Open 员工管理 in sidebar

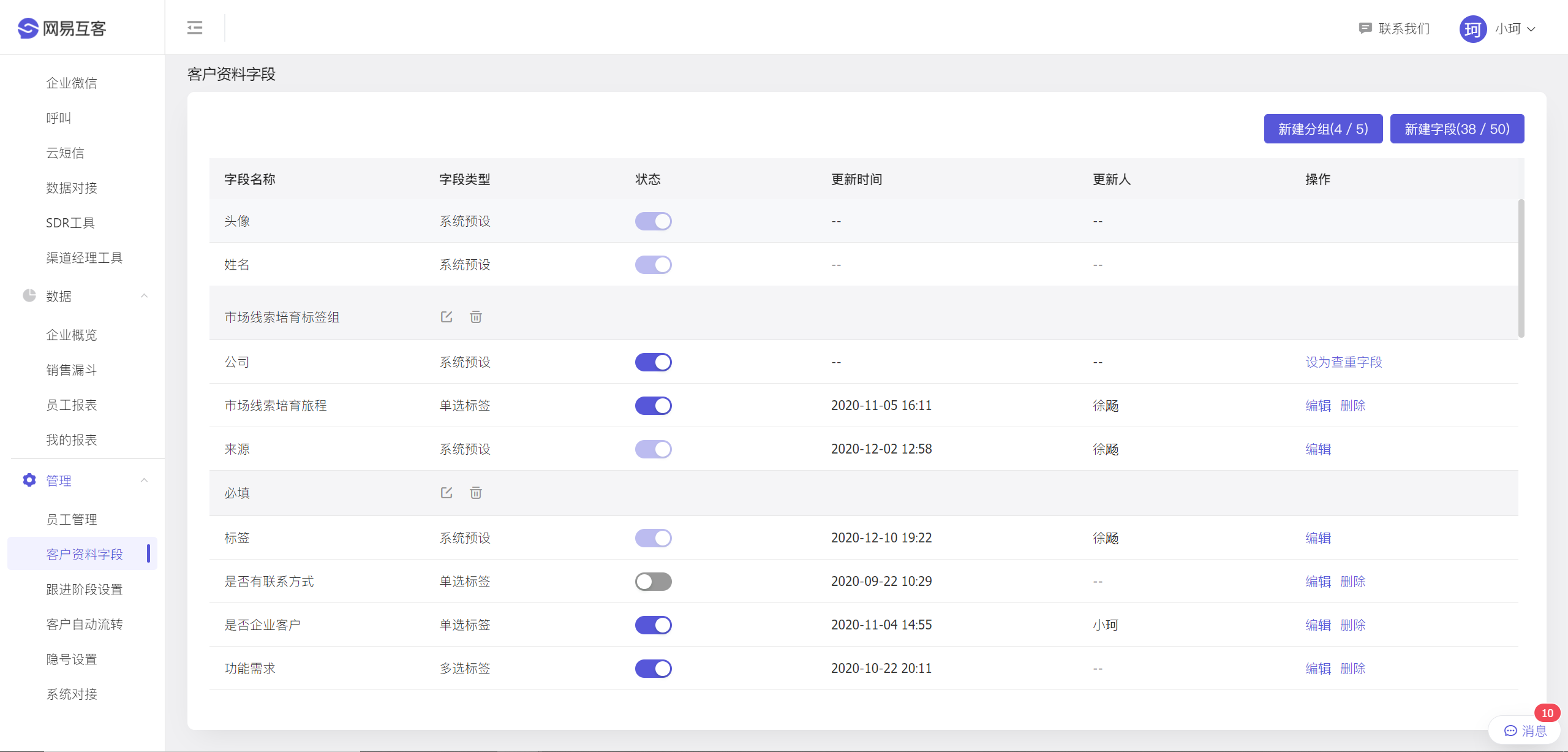click(72, 519)
